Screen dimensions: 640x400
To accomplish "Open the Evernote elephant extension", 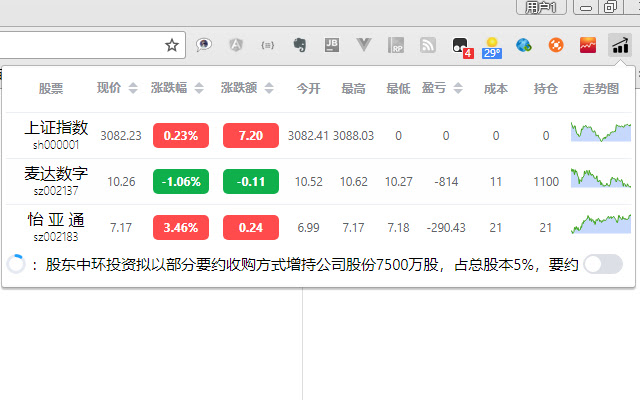I will click(300, 44).
